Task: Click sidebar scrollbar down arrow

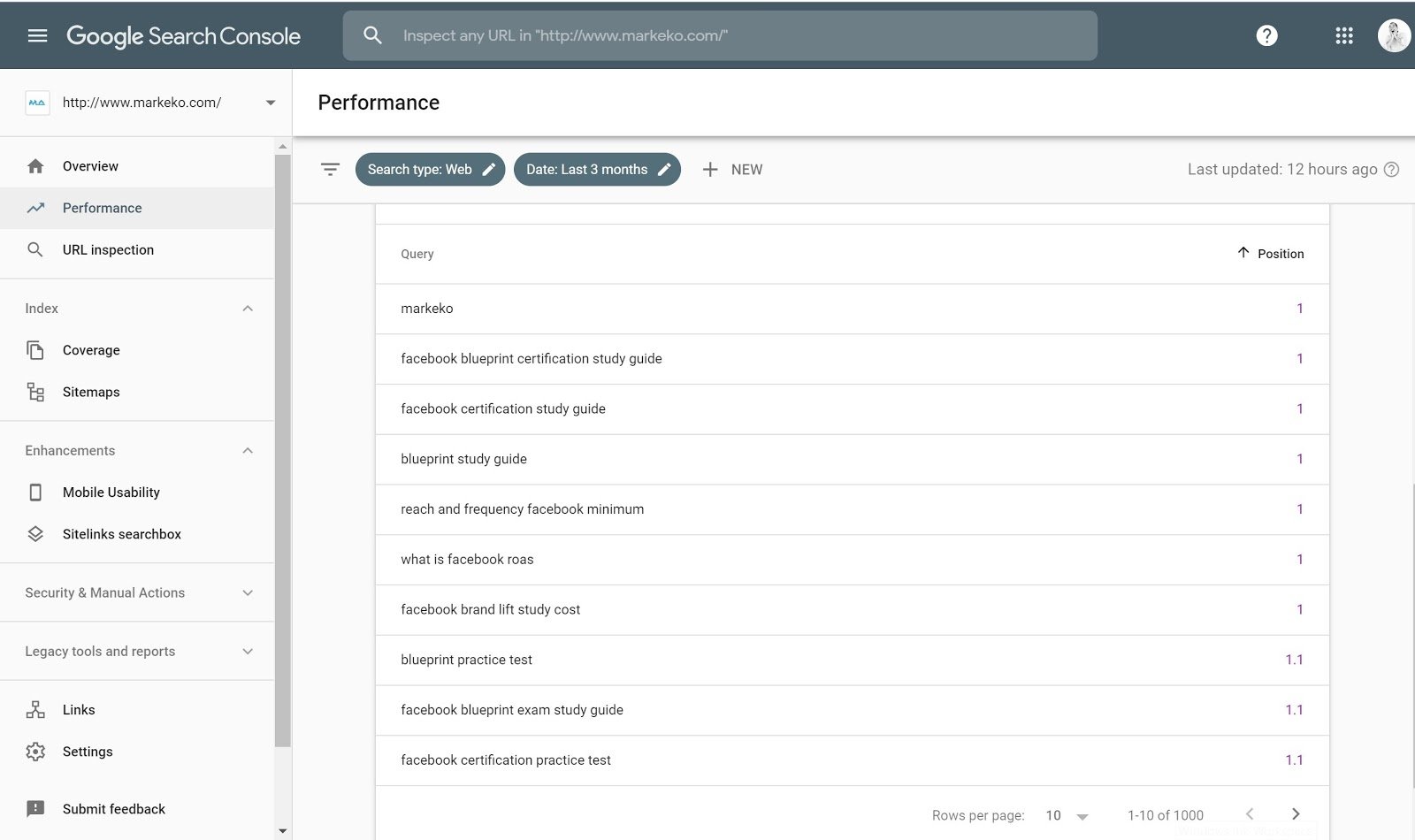Action: pyautogui.click(x=283, y=831)
